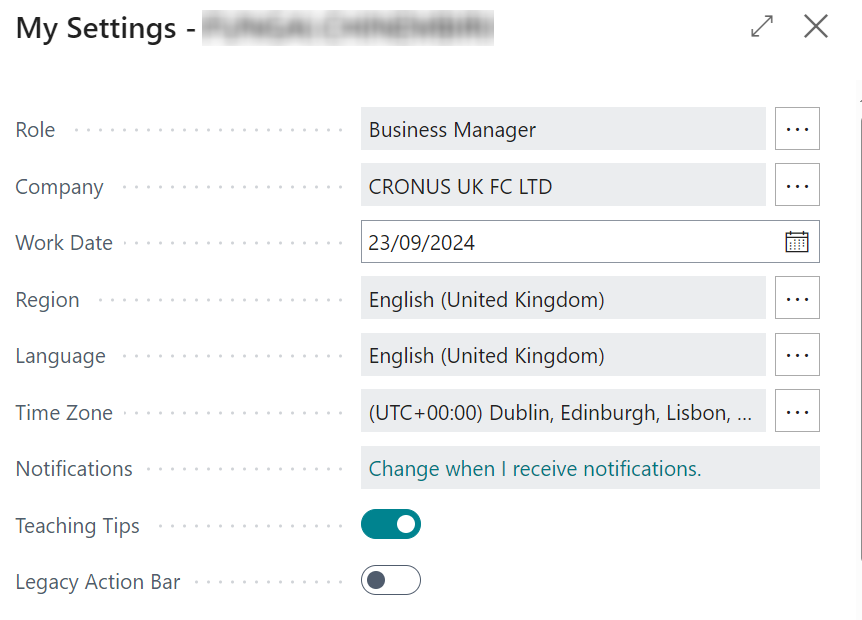Click the Work Date input field
The height and width of the screenshot is (620, 862).
570,242
